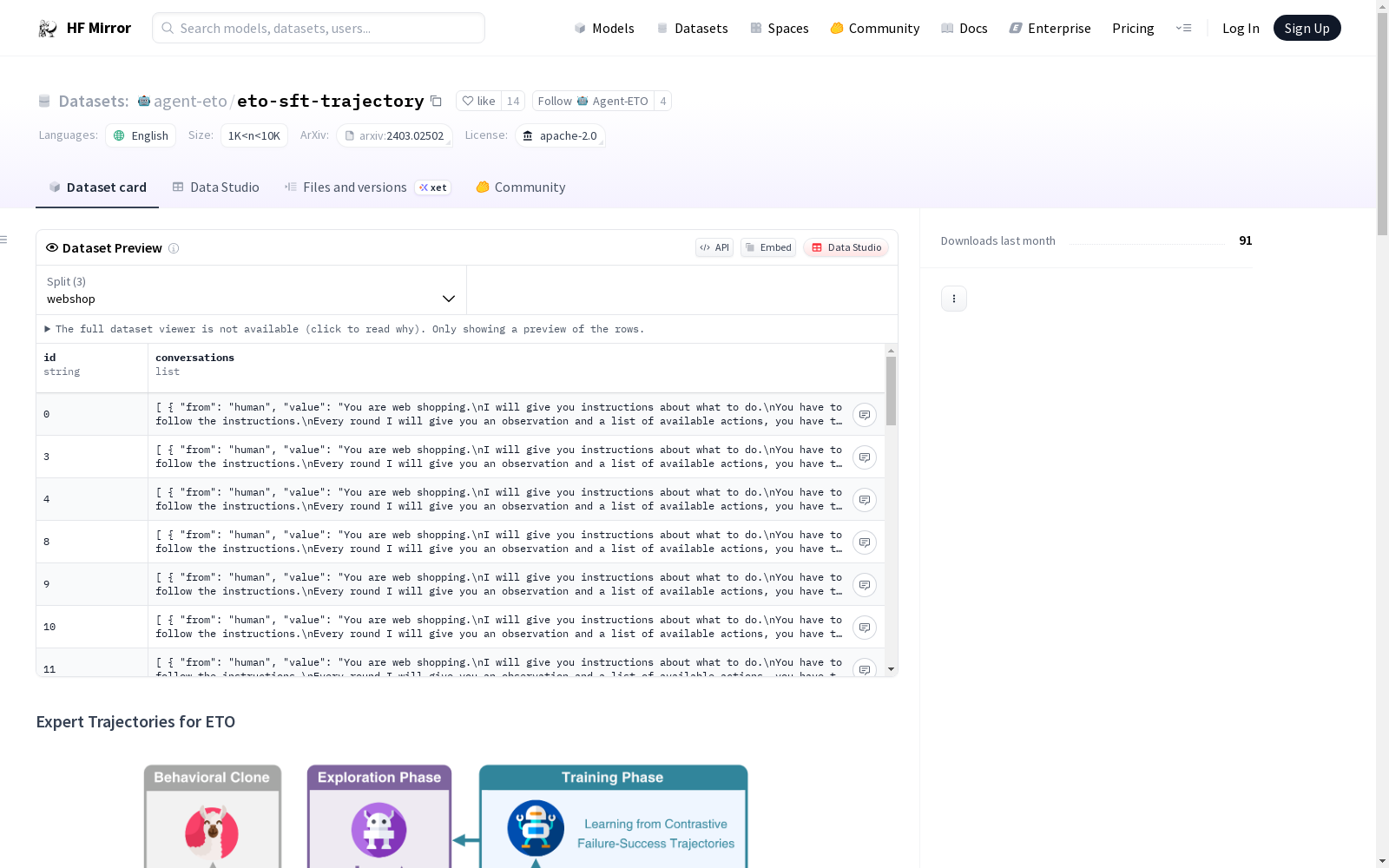Switch to the Dataset card tab
This screenshot has height=868, width=1389.
(97, 187)
